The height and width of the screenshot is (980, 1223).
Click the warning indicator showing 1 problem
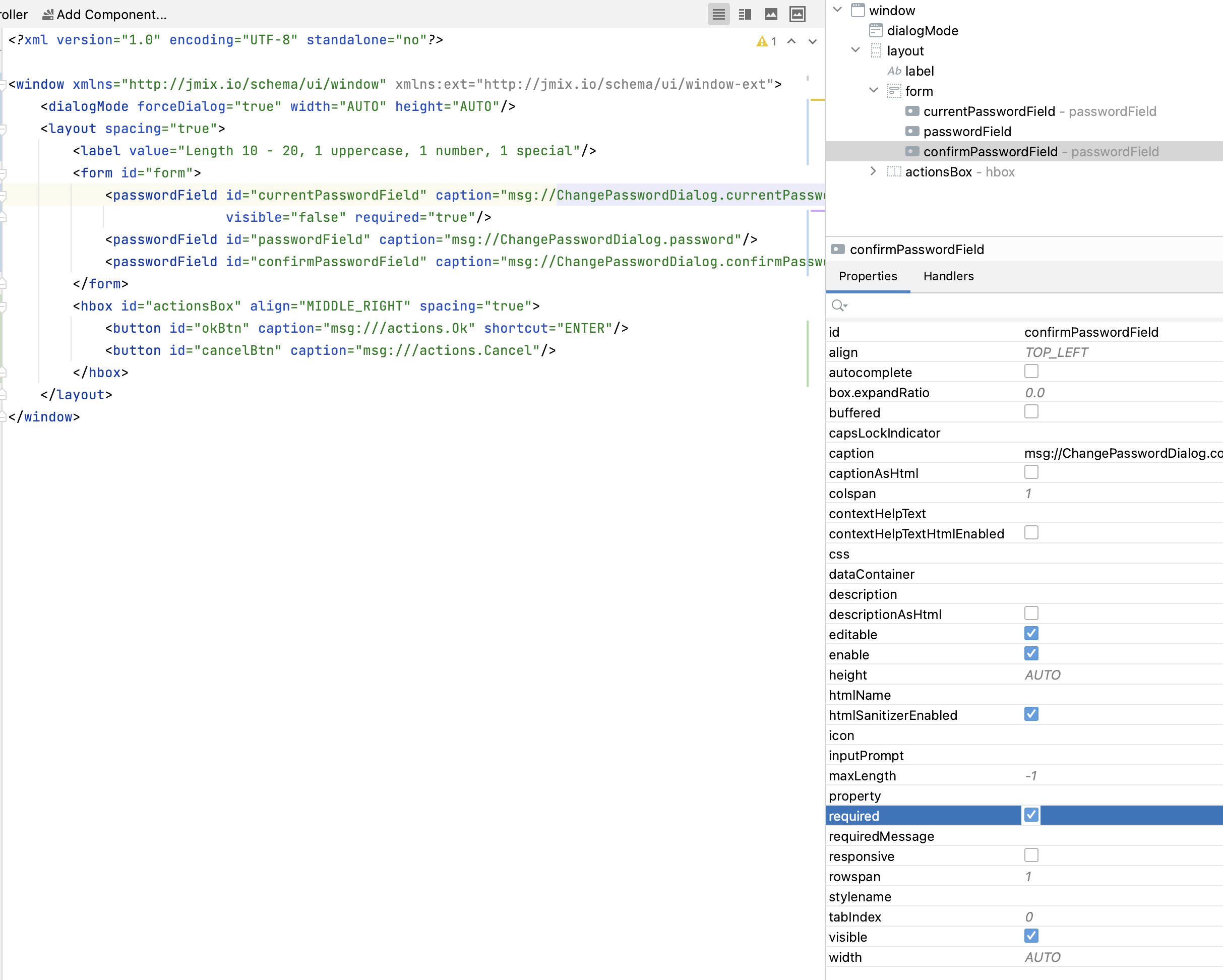766,41
